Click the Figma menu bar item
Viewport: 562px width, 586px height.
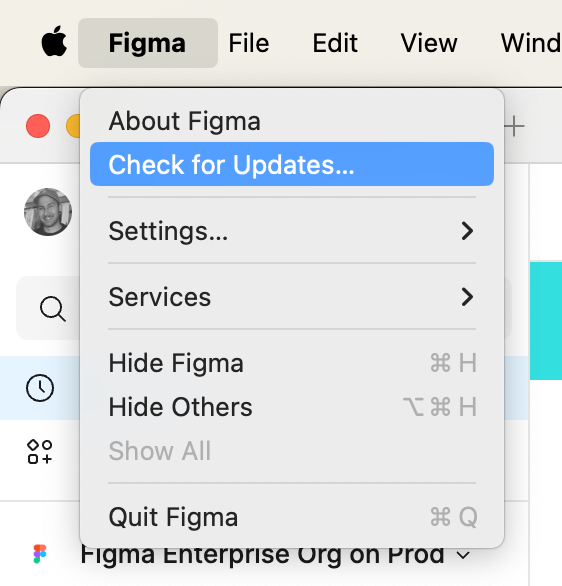tap(148, 43)
